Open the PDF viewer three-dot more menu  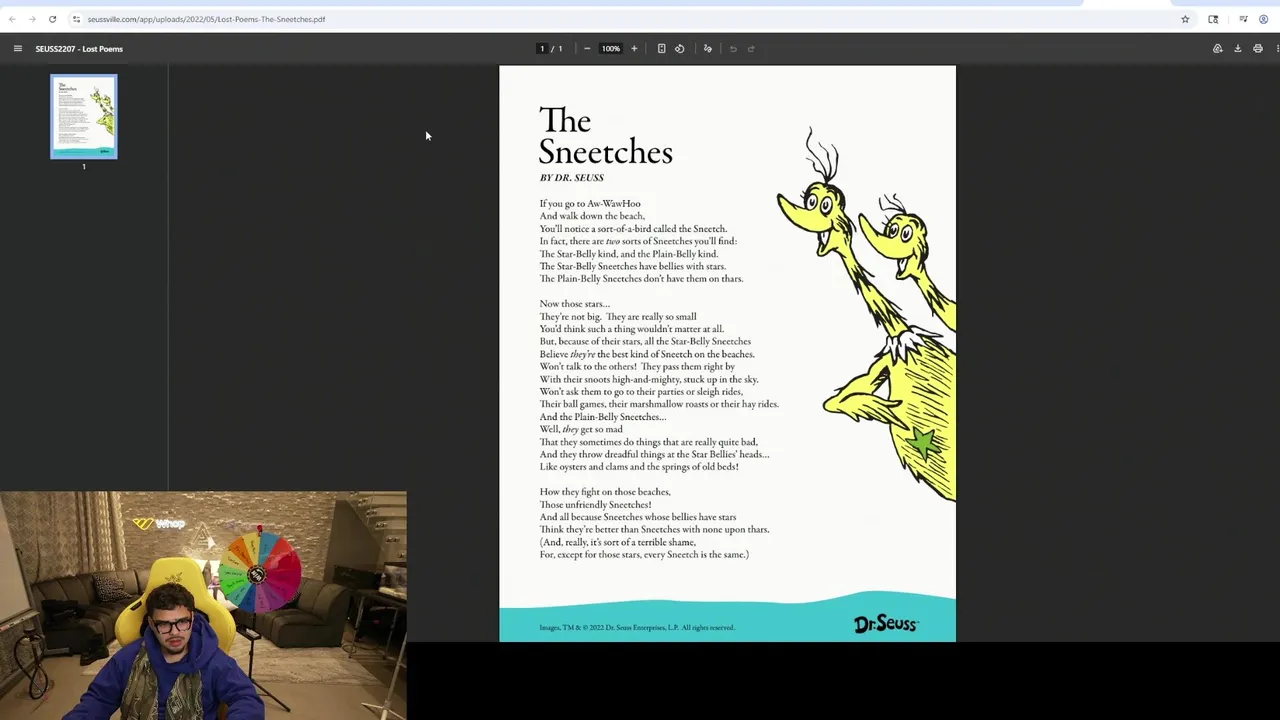(1277, 49)
